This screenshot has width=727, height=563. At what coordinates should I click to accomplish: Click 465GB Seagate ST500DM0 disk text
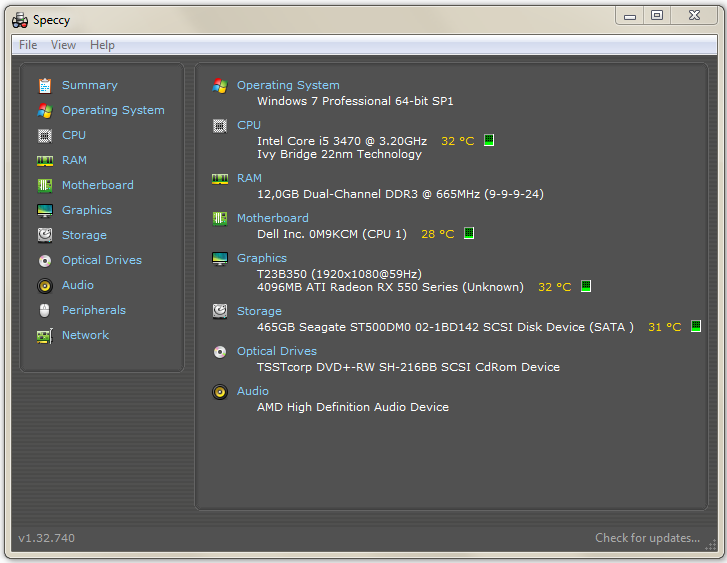pyautogui.click(x=445, y=327)
